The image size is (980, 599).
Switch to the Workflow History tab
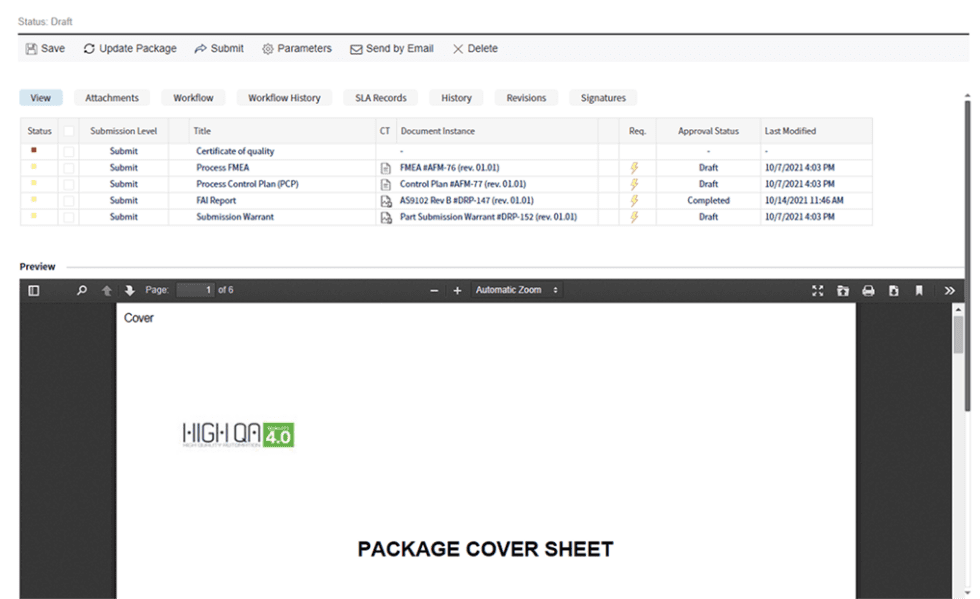[x=284, y=98]
